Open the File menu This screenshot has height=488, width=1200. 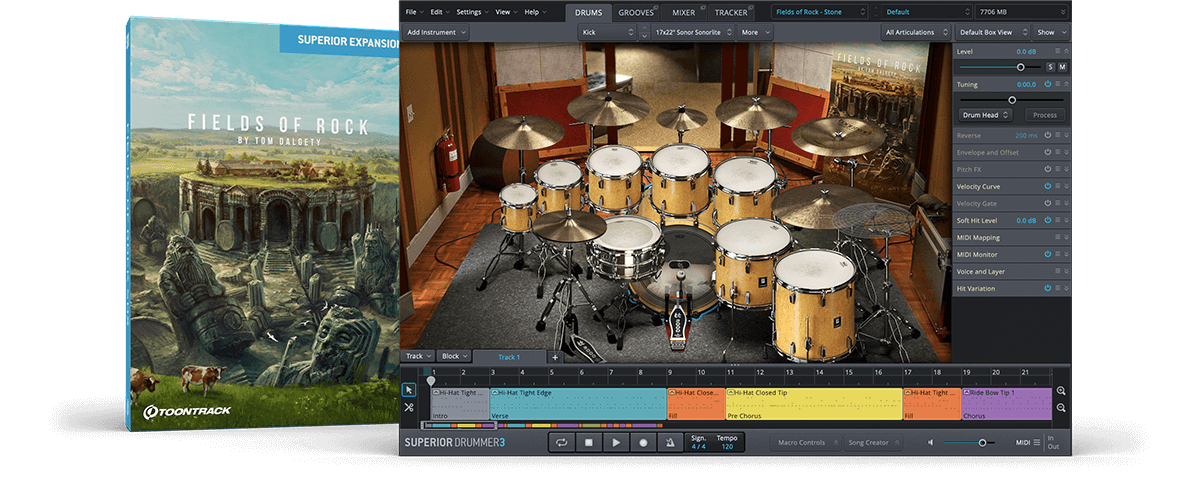pyautogui.click(x=414, y=12)
